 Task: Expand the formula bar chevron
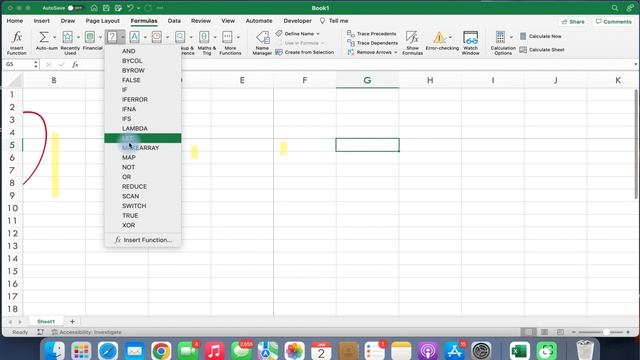click(x=635, y=64)
